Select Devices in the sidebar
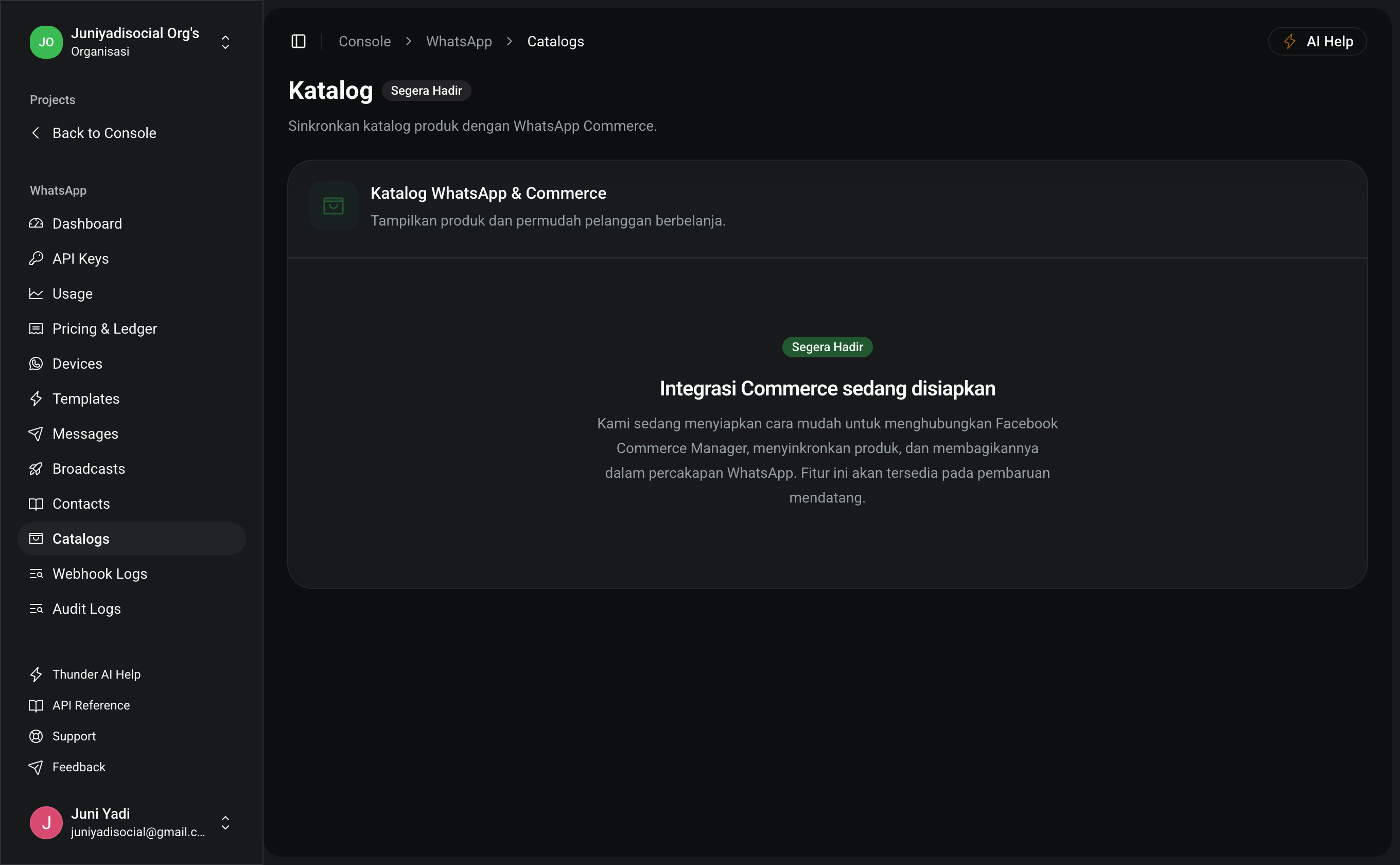The height and width of the screenshot is (865, 1400). [x=132, y=364]
